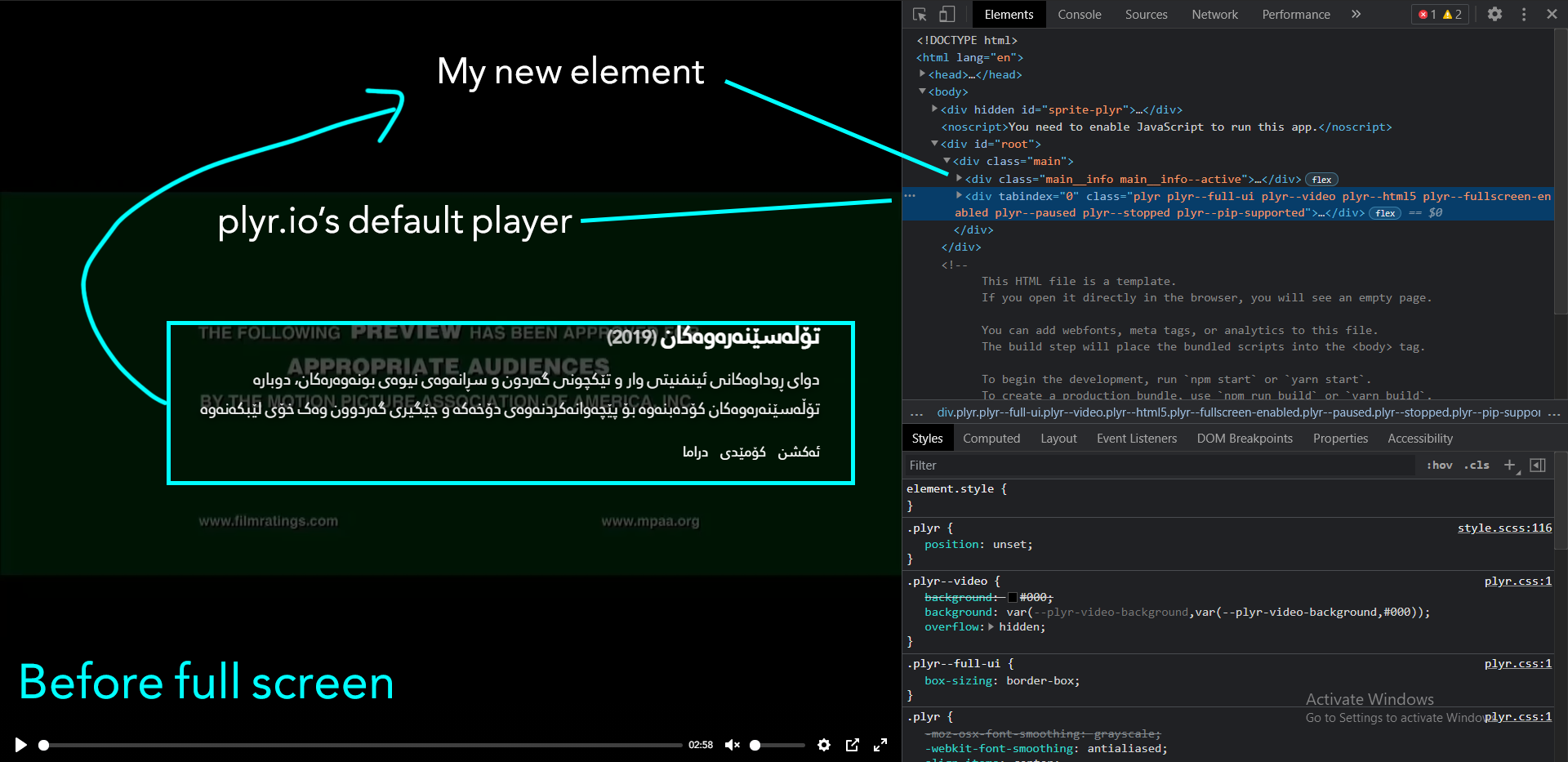Open plyr.css:1 link for .plyr--full-ui
Viewport: 1568px width, 762px height.
click(x=1518, y=663)
